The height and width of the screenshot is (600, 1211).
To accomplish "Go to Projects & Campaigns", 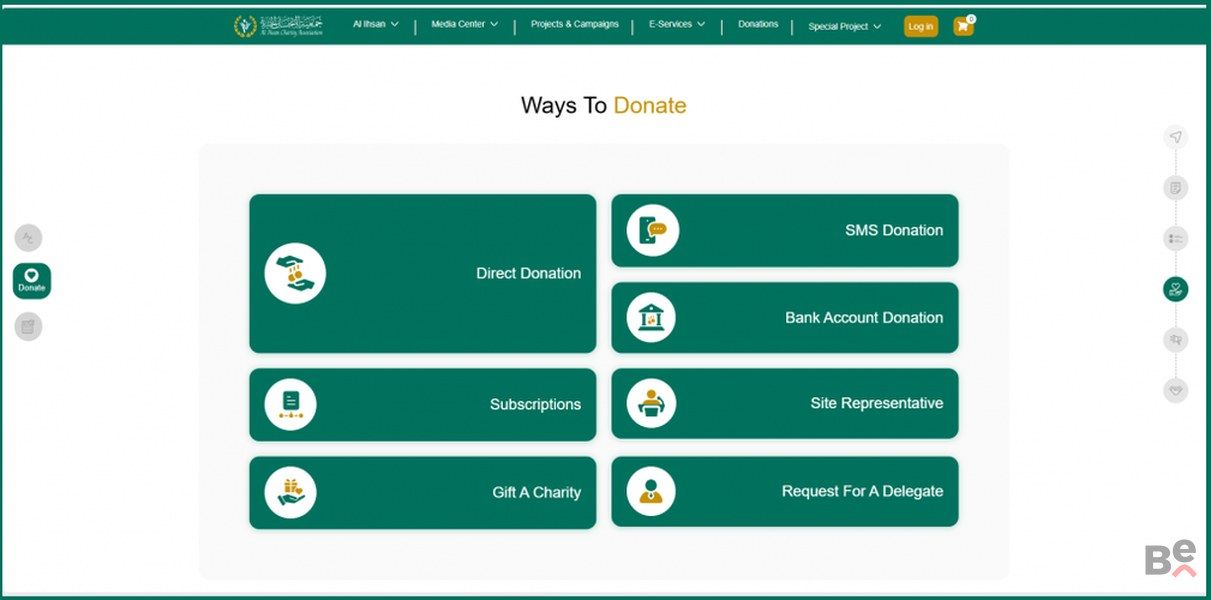I will click(574, 24).
